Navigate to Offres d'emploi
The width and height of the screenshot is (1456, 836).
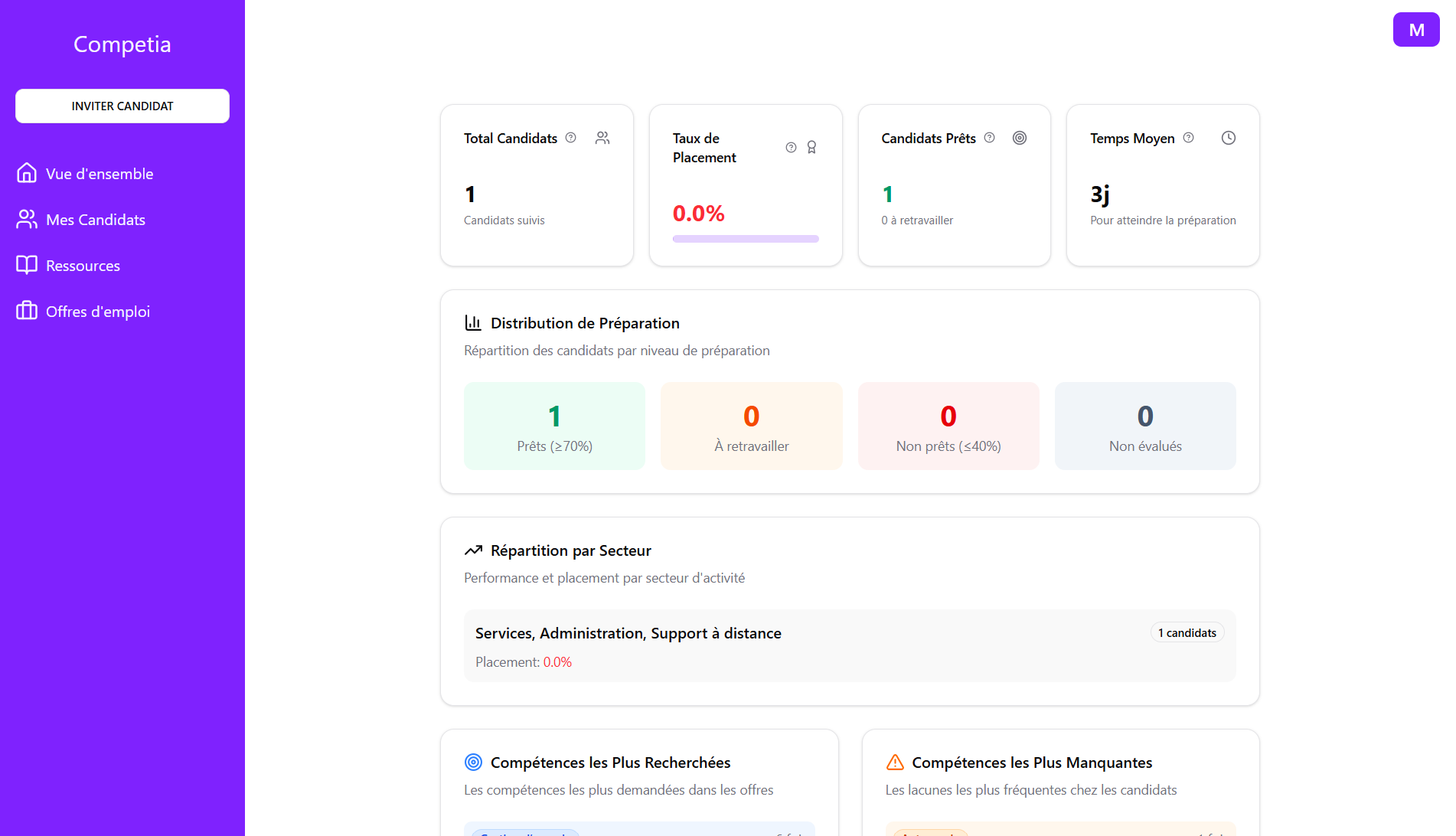97,312
